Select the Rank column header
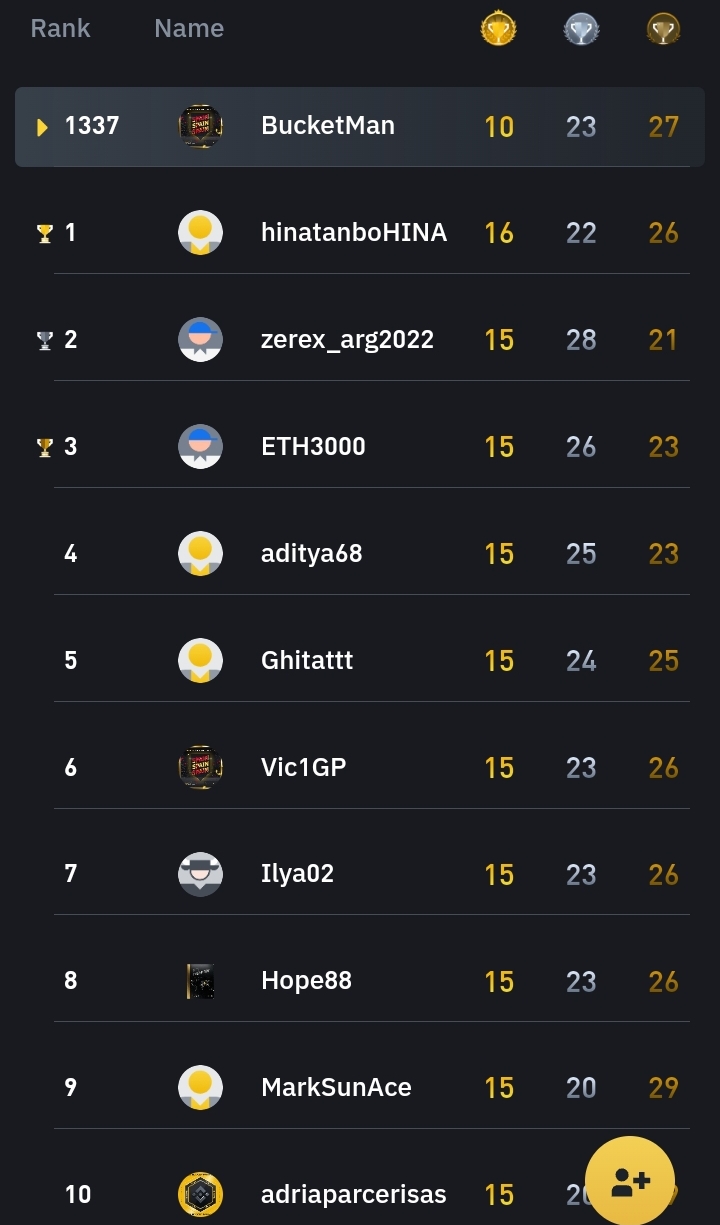Screen dimensions: 720x1225 pos(60,29)
